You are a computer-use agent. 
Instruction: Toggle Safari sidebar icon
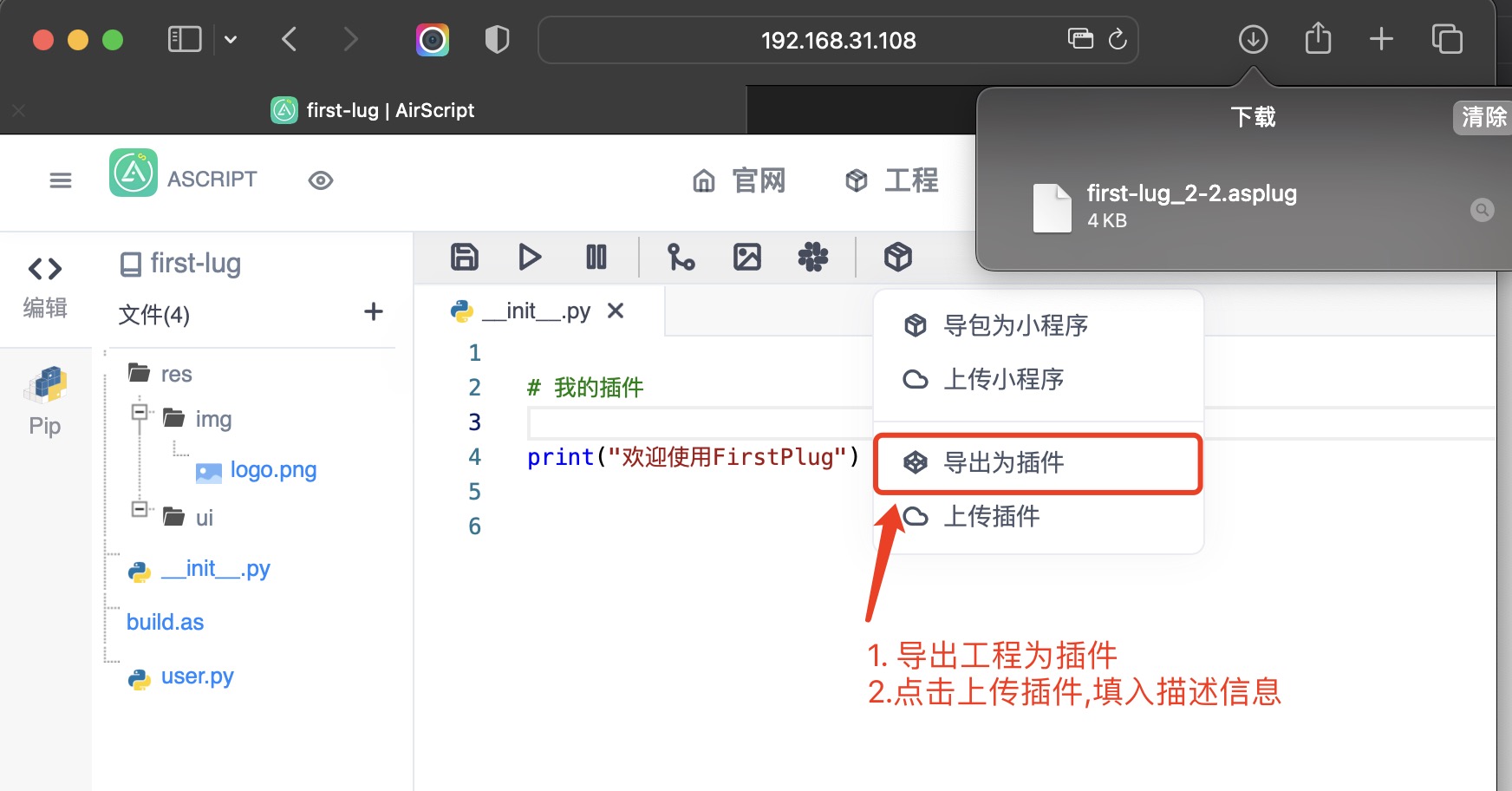tap(185, 39)
